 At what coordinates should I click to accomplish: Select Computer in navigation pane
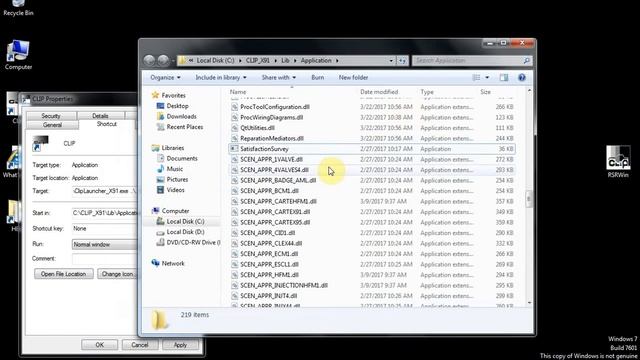[175, 211]
